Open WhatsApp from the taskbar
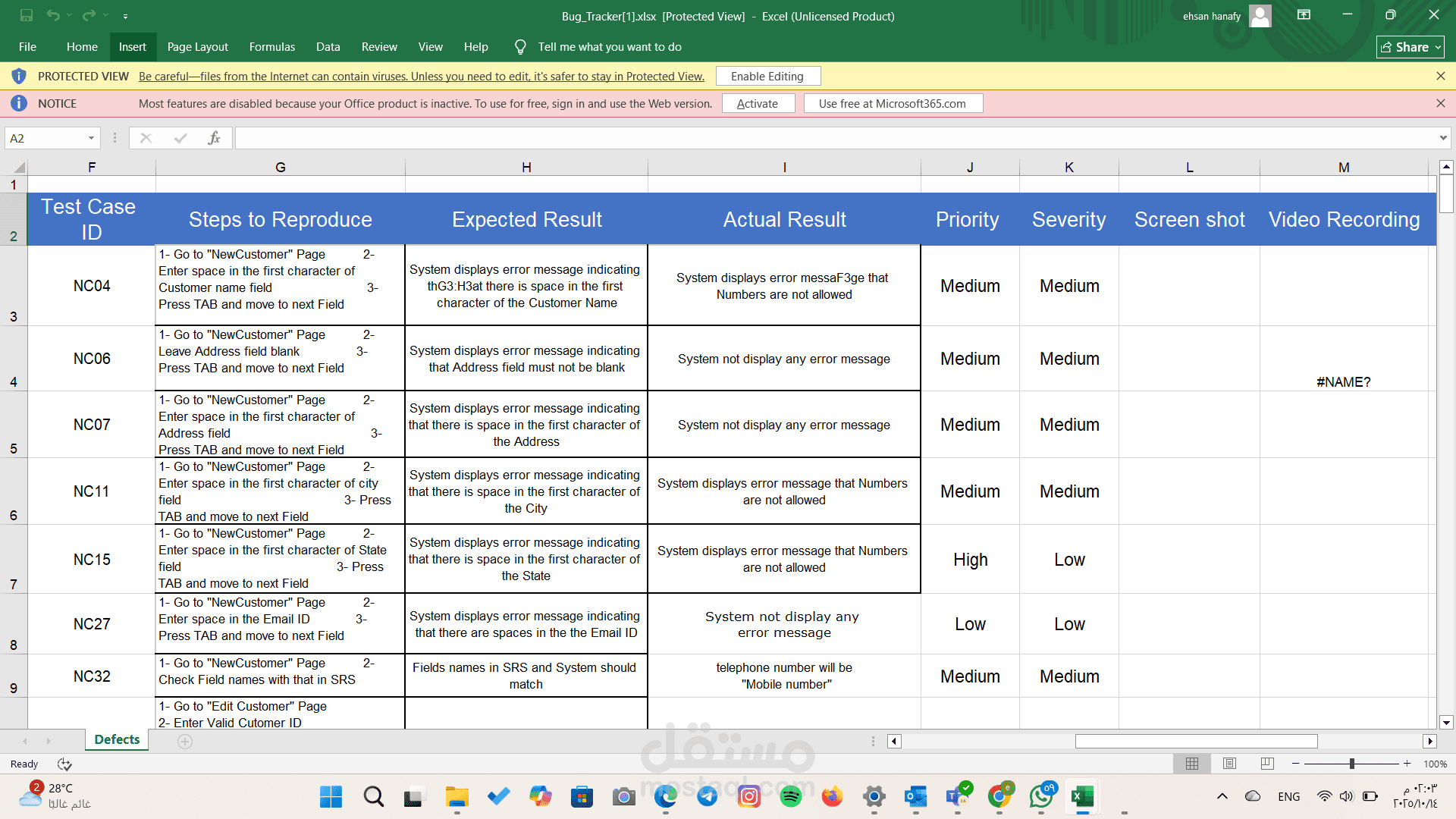Viewport: 1456px width, 819px height. coord(1040,796)
